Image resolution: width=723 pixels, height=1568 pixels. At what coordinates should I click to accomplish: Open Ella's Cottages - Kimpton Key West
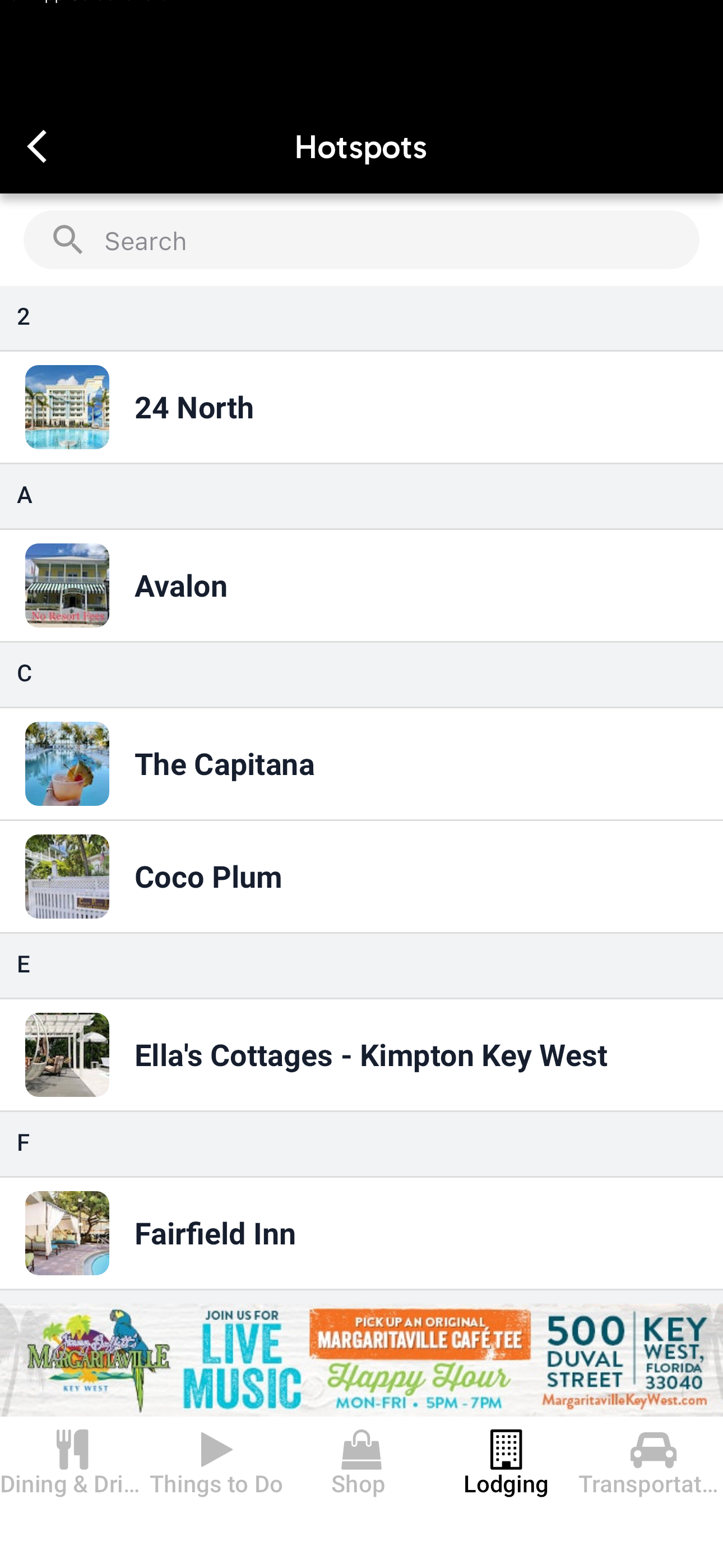click(361, 1054)
